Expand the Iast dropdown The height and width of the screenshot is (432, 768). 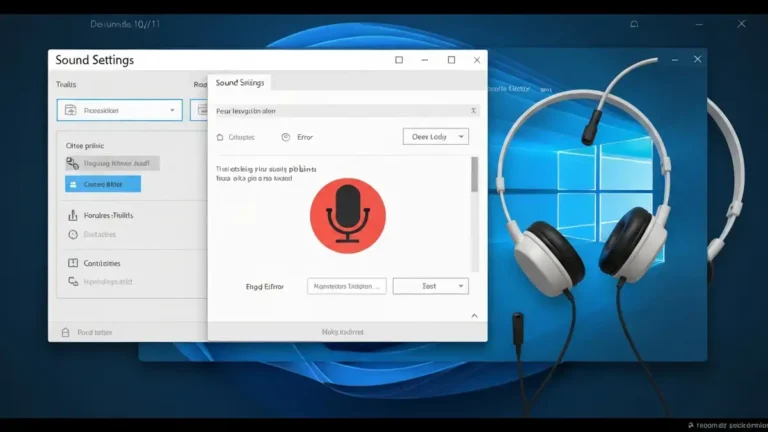[431, 286]
